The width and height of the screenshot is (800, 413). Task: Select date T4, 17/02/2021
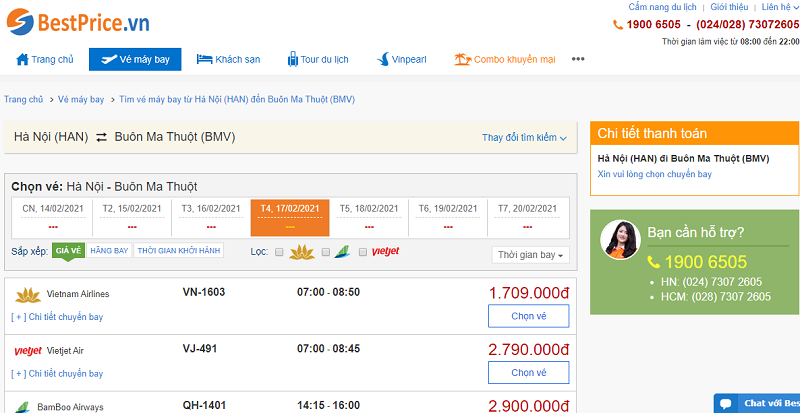pyautogui.click(x=290, y=217)
